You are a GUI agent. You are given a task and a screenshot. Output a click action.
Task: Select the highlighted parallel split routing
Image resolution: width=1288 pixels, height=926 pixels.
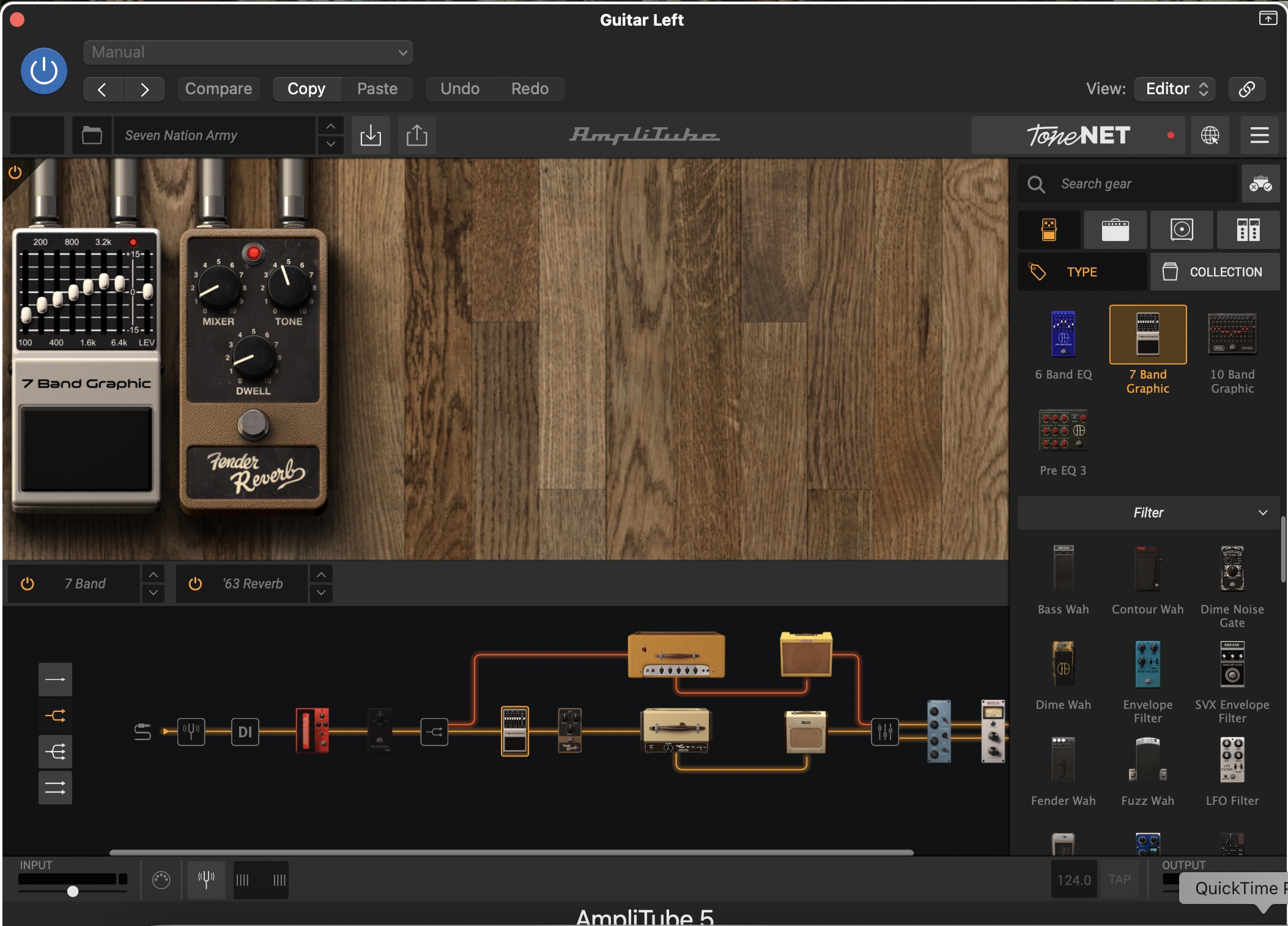coord(55,716)
